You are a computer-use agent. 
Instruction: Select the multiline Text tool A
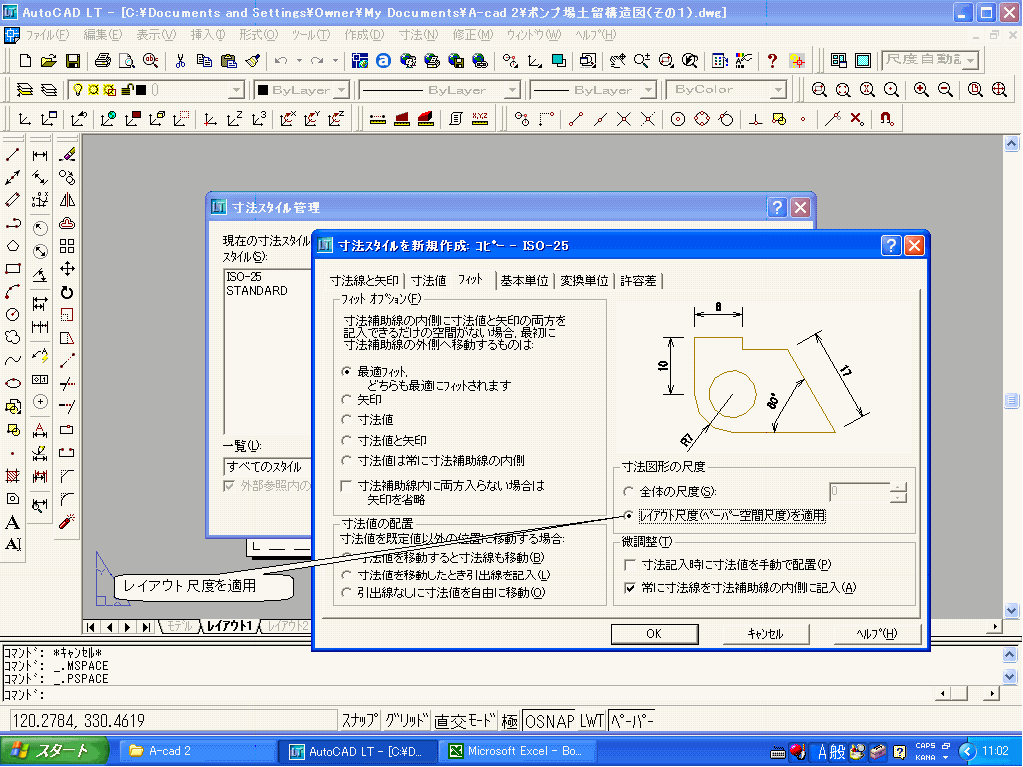click(12, 522)
